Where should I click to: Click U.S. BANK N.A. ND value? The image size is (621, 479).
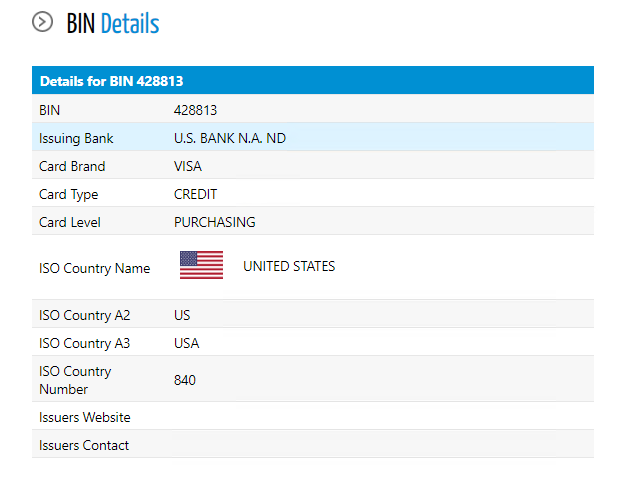click(x=230, y=138)
